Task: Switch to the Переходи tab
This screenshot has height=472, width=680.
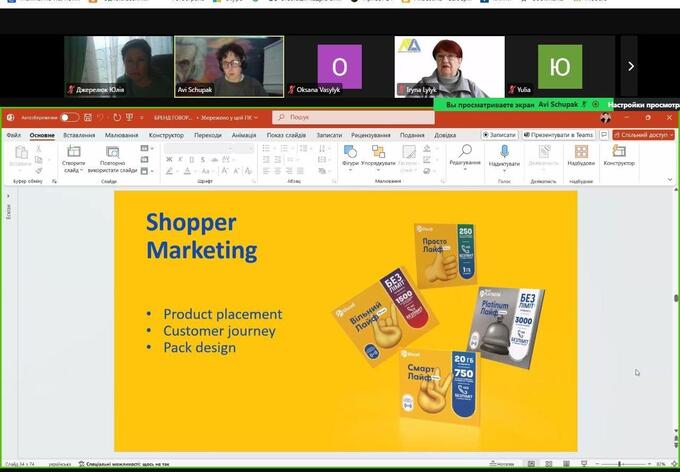Action: 208,135
